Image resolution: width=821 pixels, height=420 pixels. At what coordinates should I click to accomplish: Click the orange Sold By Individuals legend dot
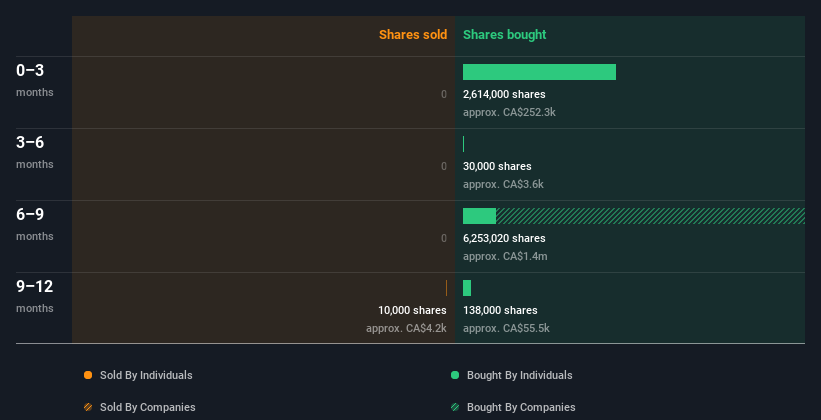[x=88, y=375]
